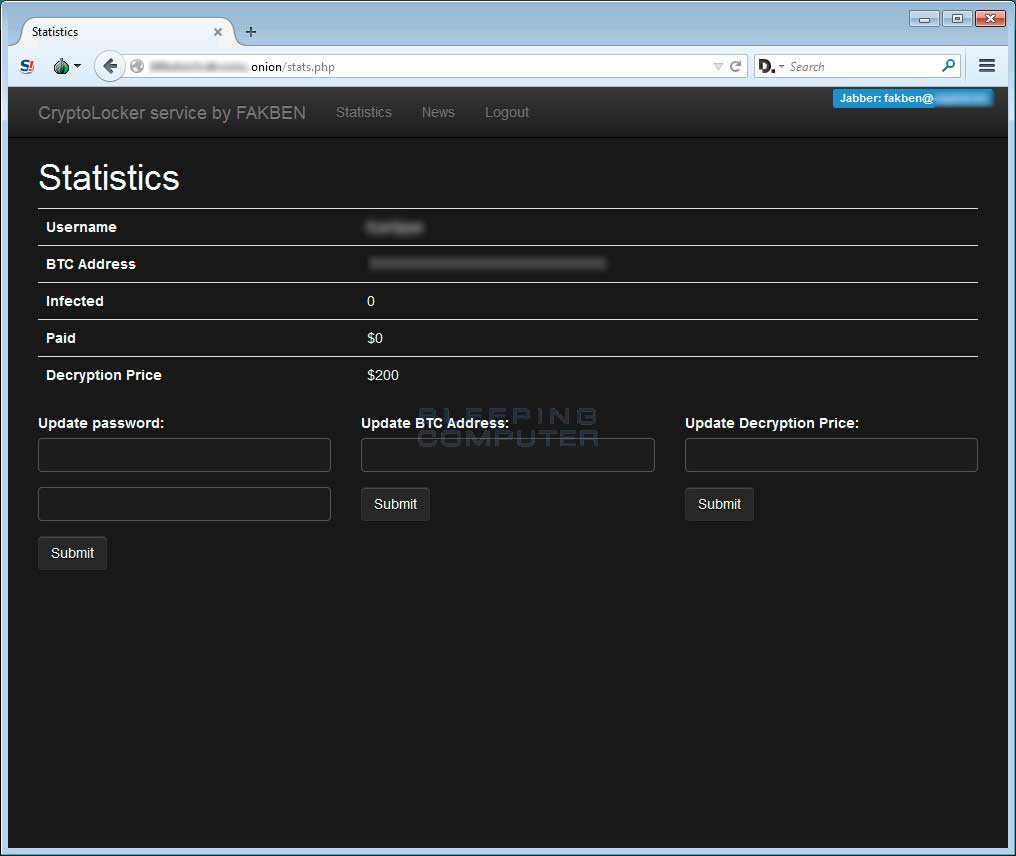
Task: Open the hamburger menu
Action: click(987, 65)
